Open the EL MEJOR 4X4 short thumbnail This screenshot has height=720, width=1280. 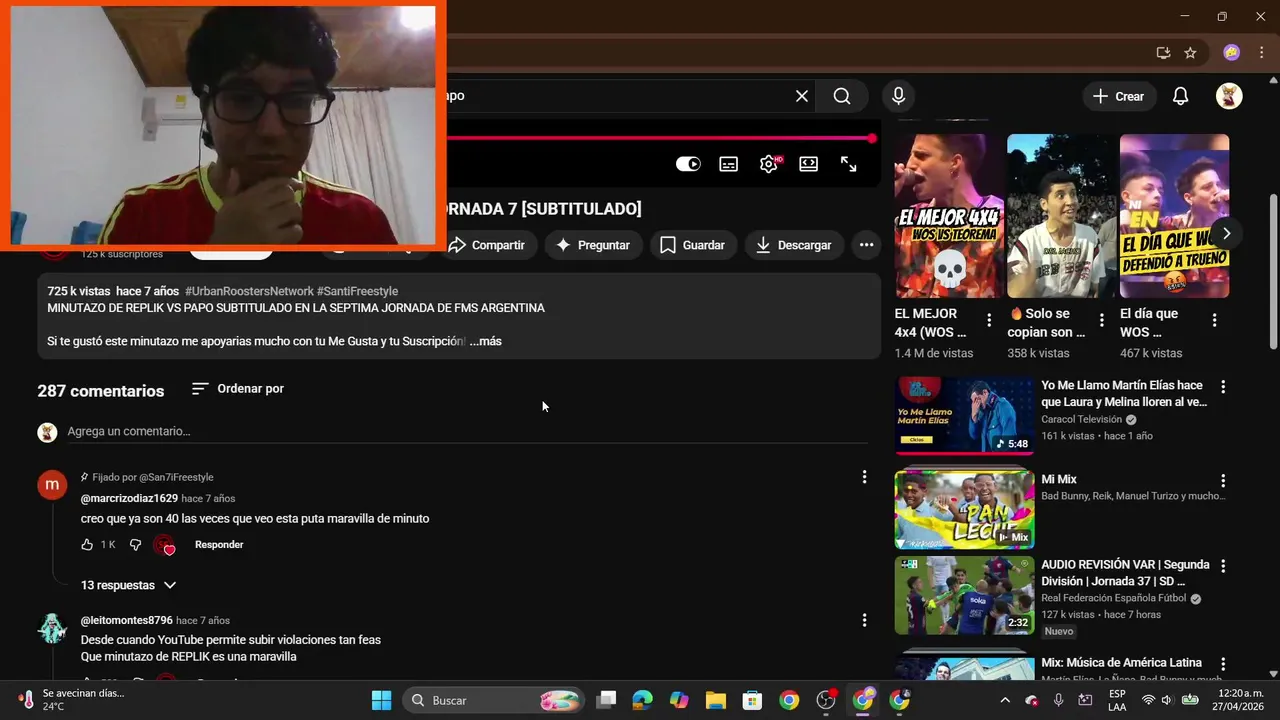pyautogui.click(x=948, y=216)
